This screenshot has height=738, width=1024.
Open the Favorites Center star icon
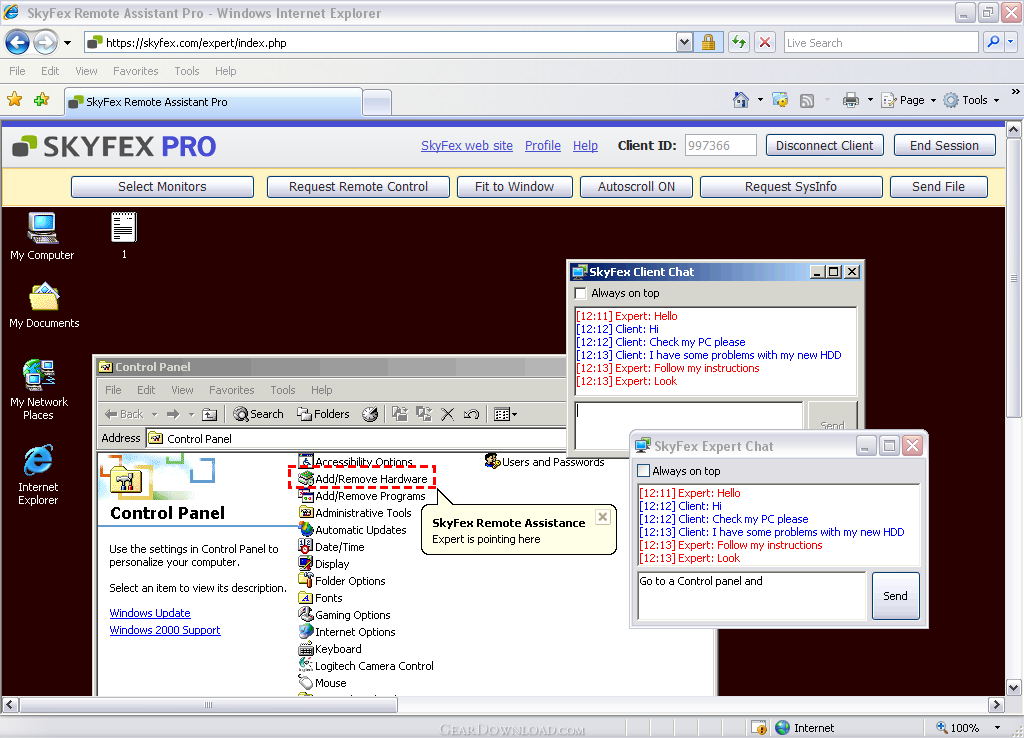[14, 100]
